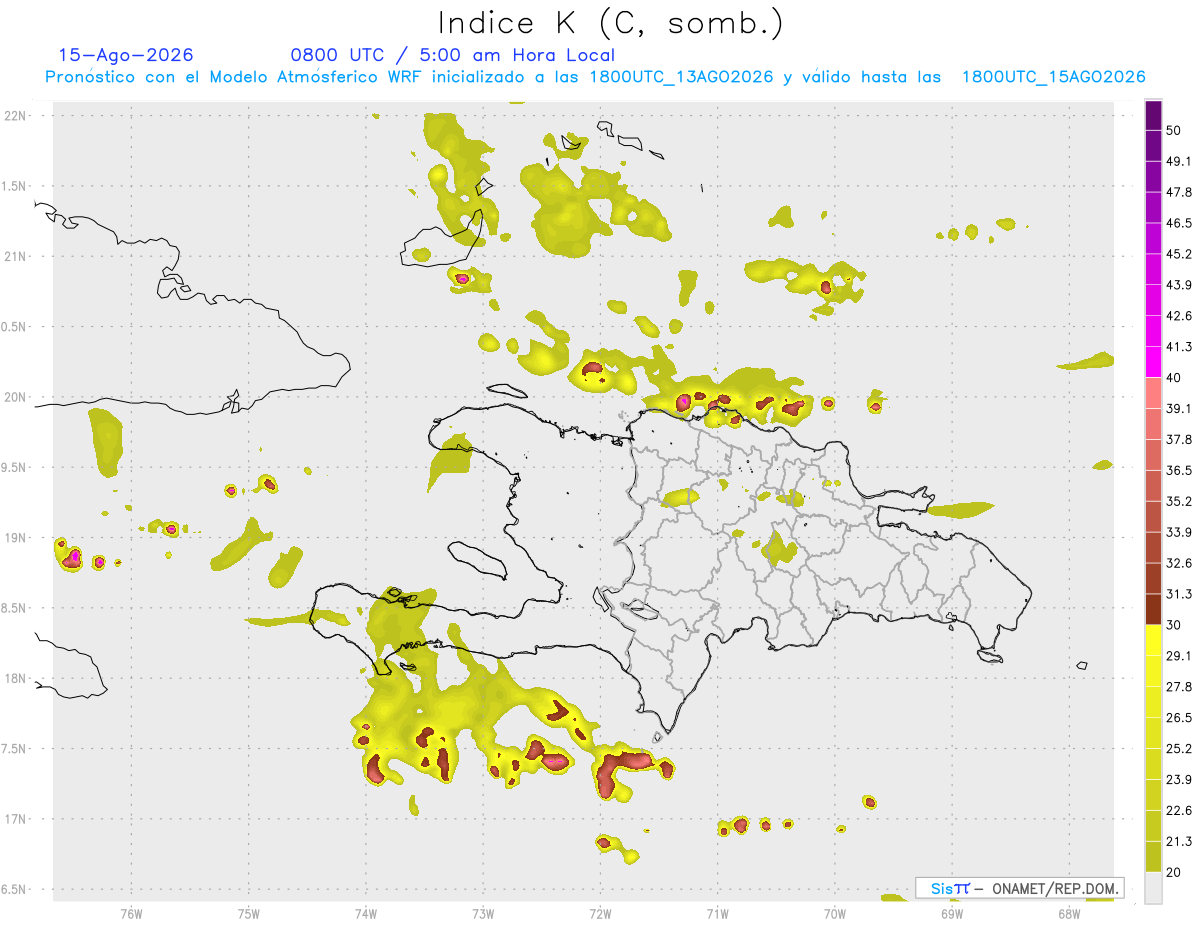The height and width of the screenshot is (927, 1200).
Task: Click the WRF model forecast description line
Action: tap(595, 77)
